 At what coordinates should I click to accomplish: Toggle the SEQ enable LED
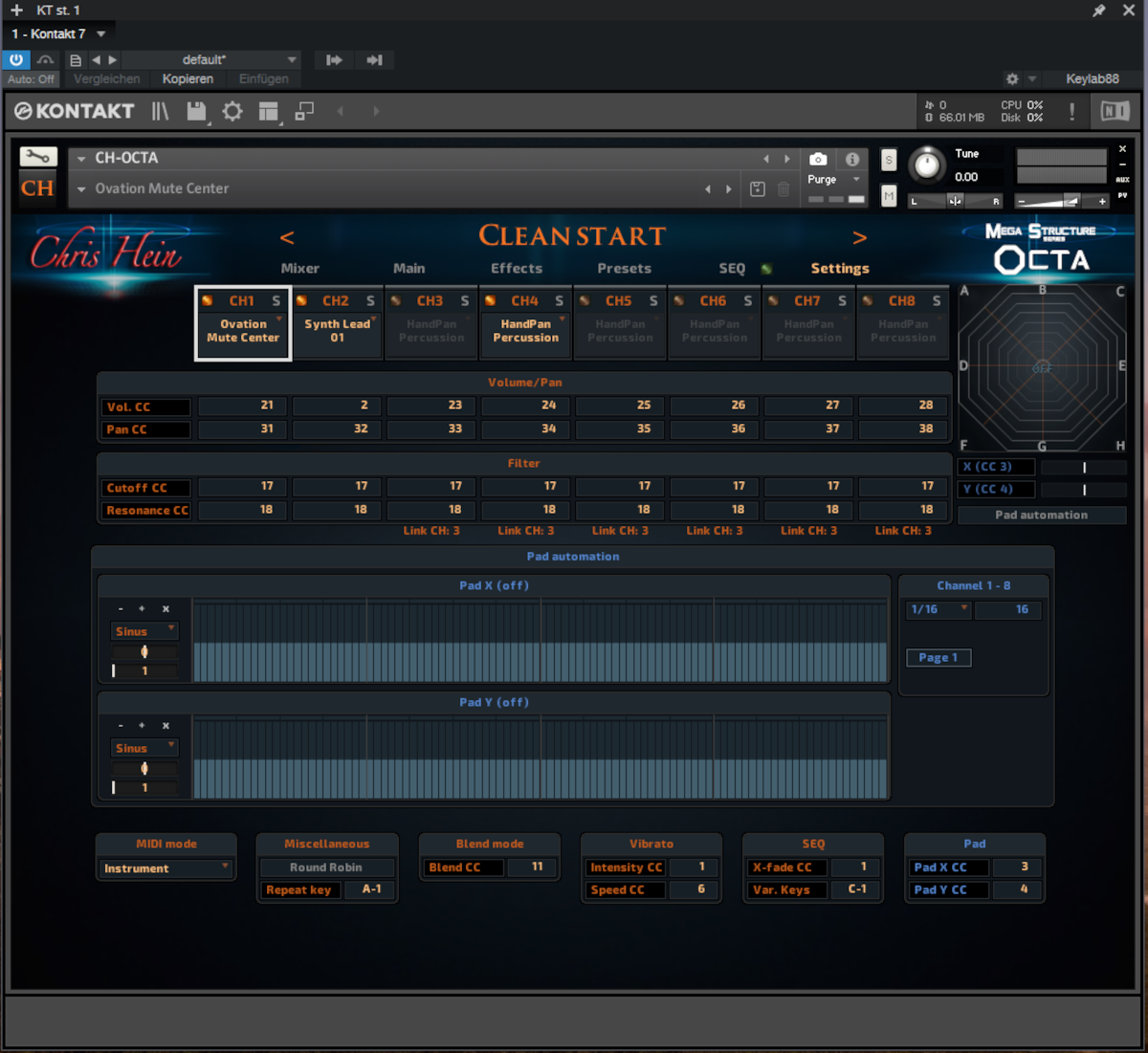(x=766, y=270)
